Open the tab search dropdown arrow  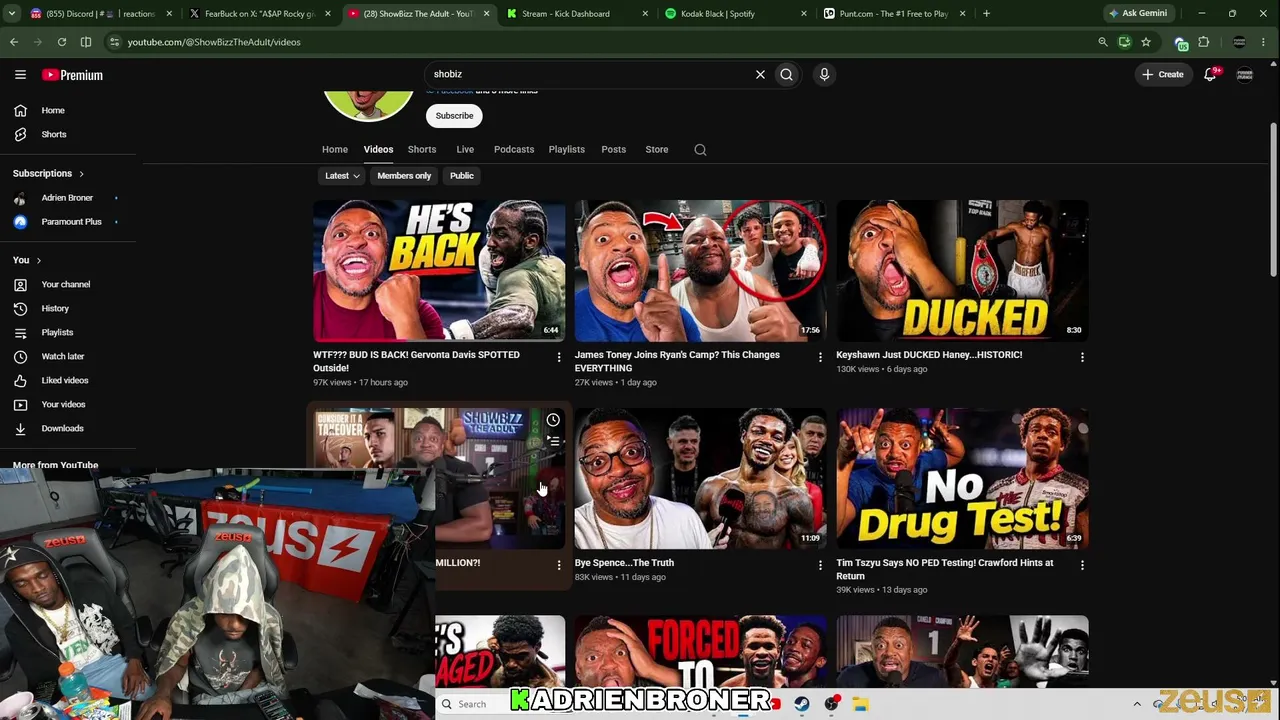point(12,14)
